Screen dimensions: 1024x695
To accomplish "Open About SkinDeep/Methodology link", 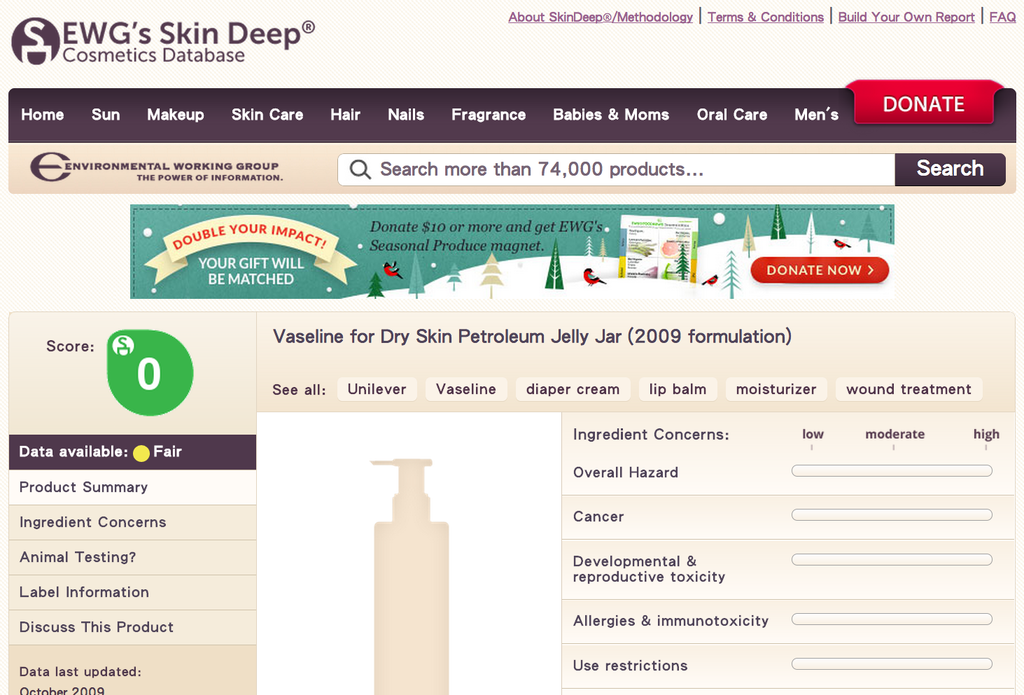I will tap(601, 18).
